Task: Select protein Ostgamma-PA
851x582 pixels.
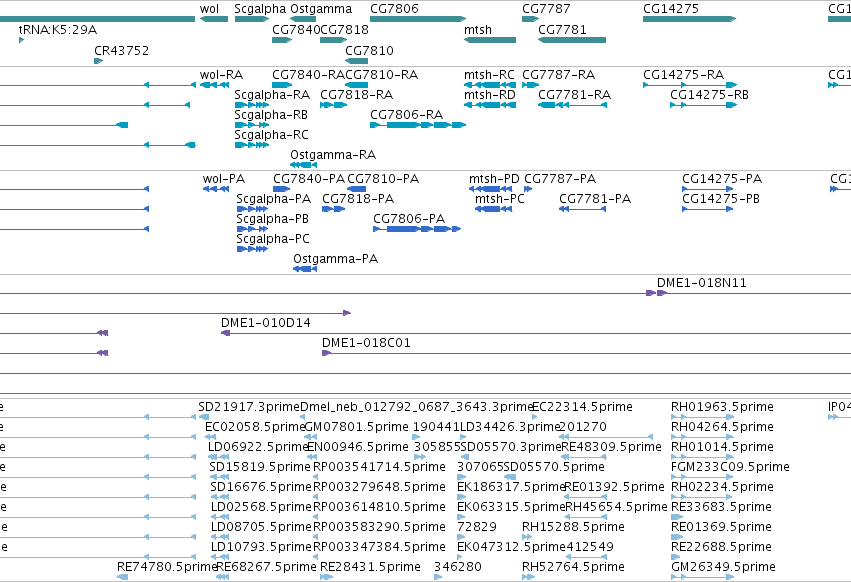Action: (x=305, y=269)
